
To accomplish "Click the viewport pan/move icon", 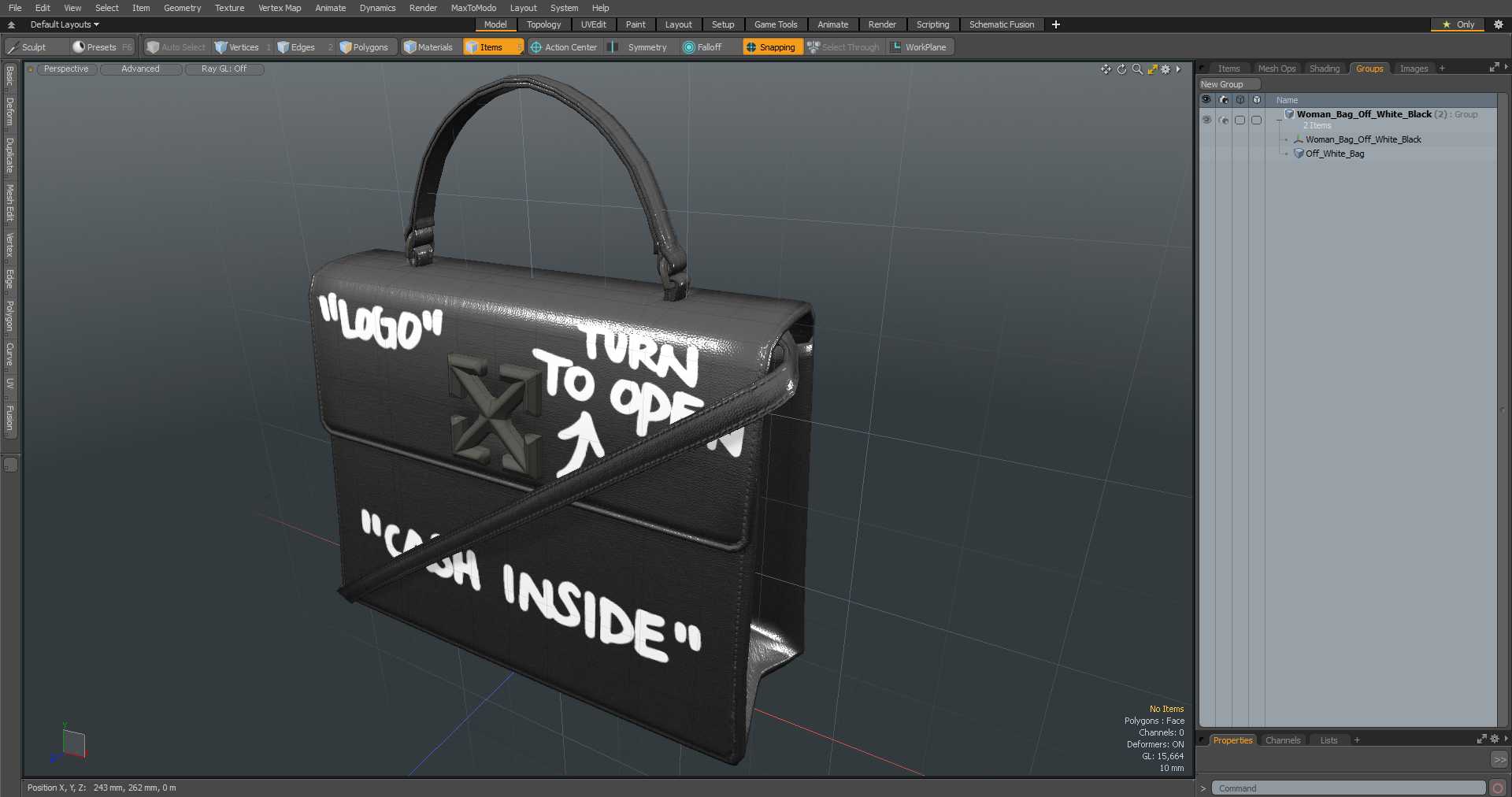I will point(1106,69).
